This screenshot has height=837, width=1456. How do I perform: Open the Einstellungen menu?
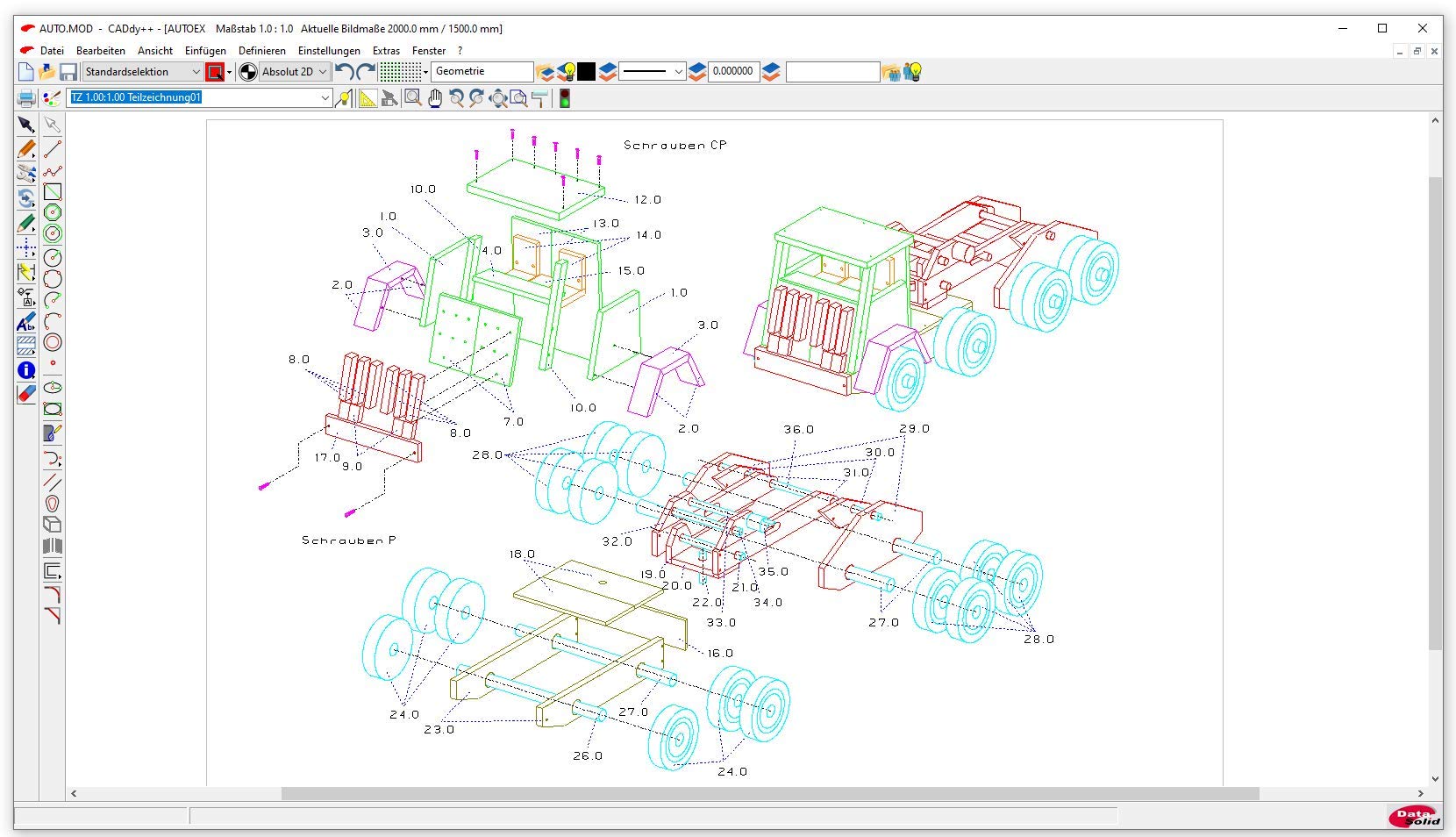point(329,51)
